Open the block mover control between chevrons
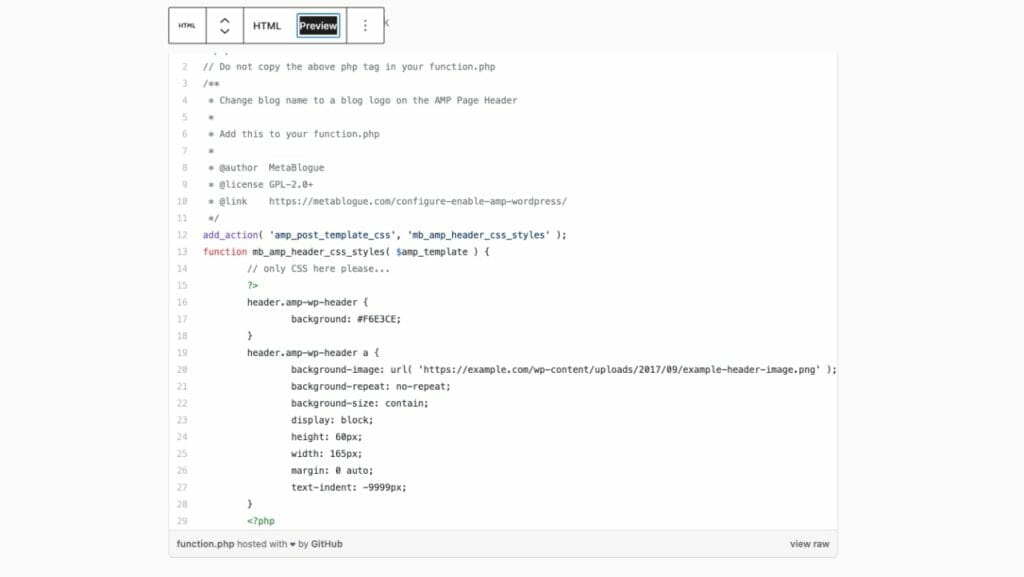Viewport: 1024px width, 577px height. click(225, 24)
